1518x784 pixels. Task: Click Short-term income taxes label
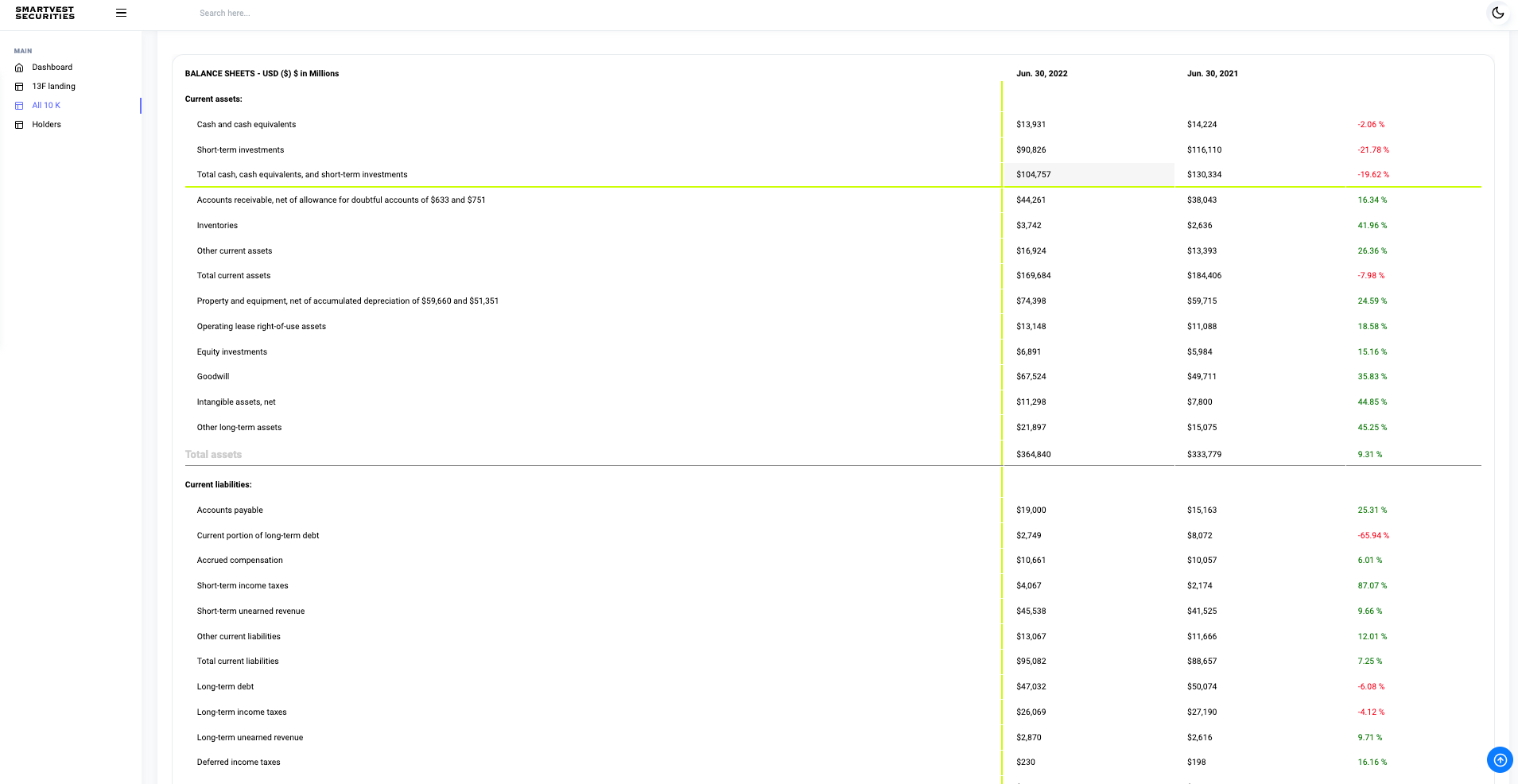tap(243, 586)
